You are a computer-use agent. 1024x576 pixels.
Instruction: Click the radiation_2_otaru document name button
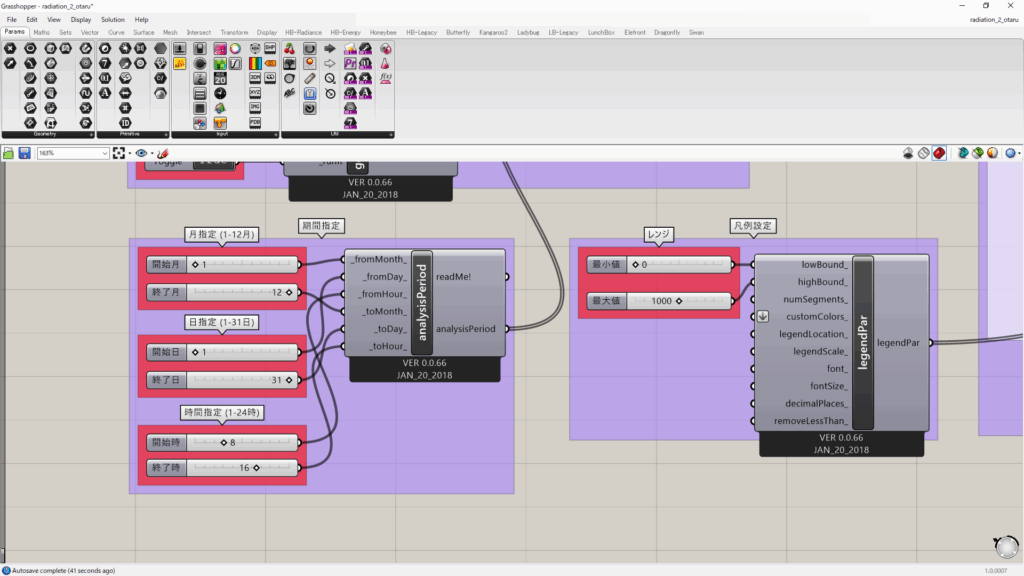coord(994,19)
